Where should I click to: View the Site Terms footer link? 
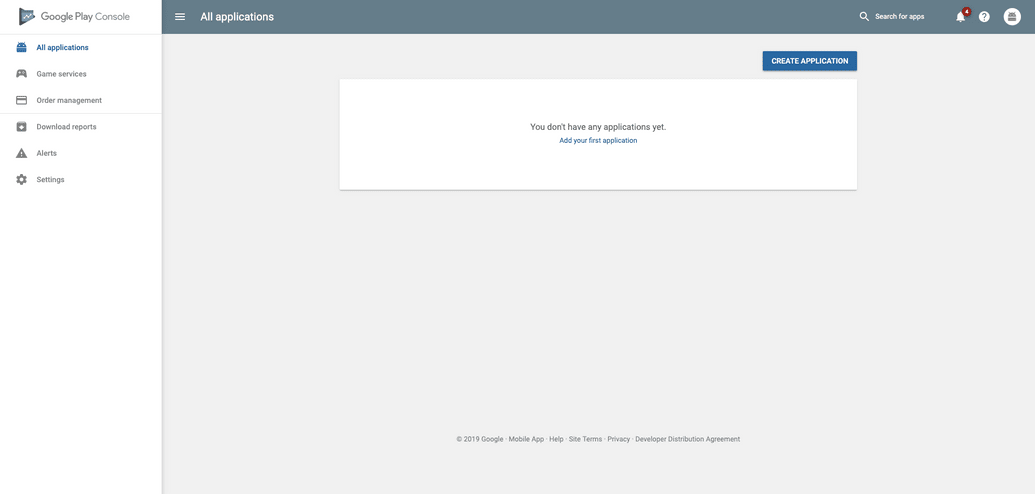pyautogui.click(x=585, y=439)
